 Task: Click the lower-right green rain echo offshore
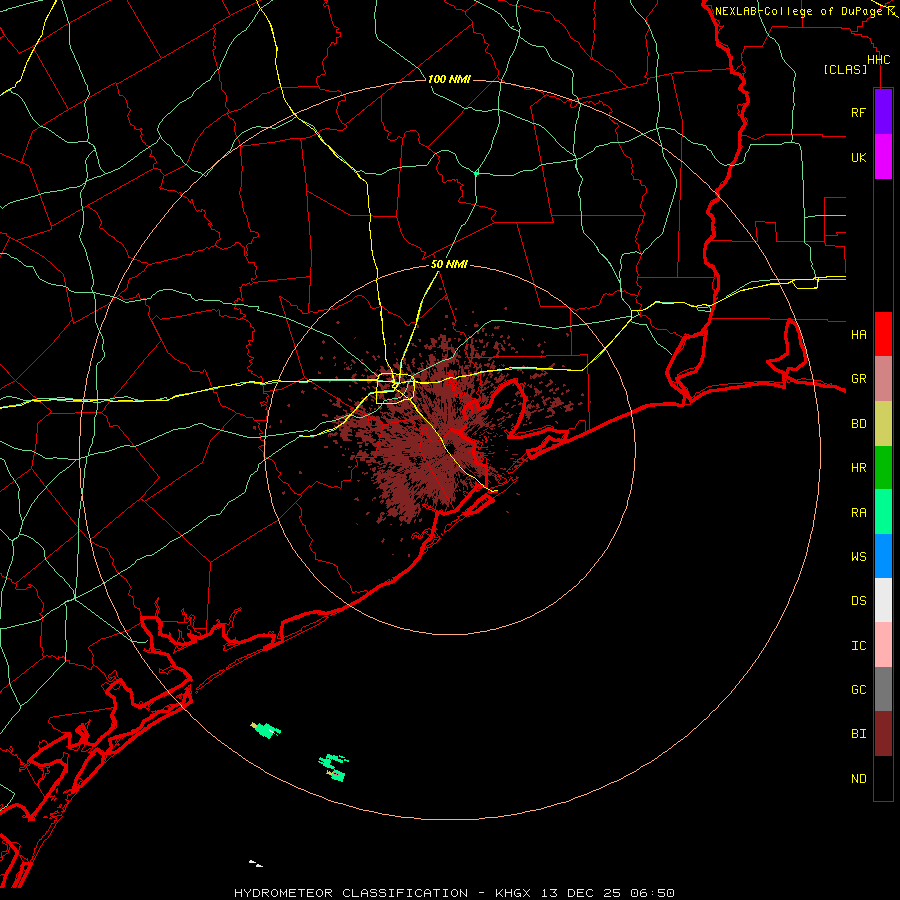(334, 767)
